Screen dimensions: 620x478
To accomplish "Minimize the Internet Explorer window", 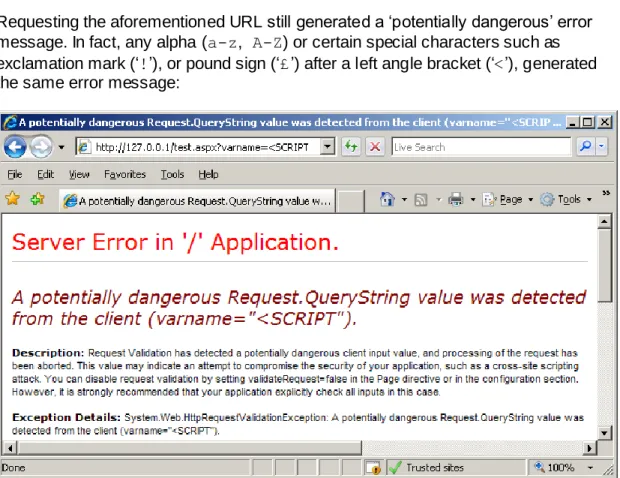I will coord(571,123).
